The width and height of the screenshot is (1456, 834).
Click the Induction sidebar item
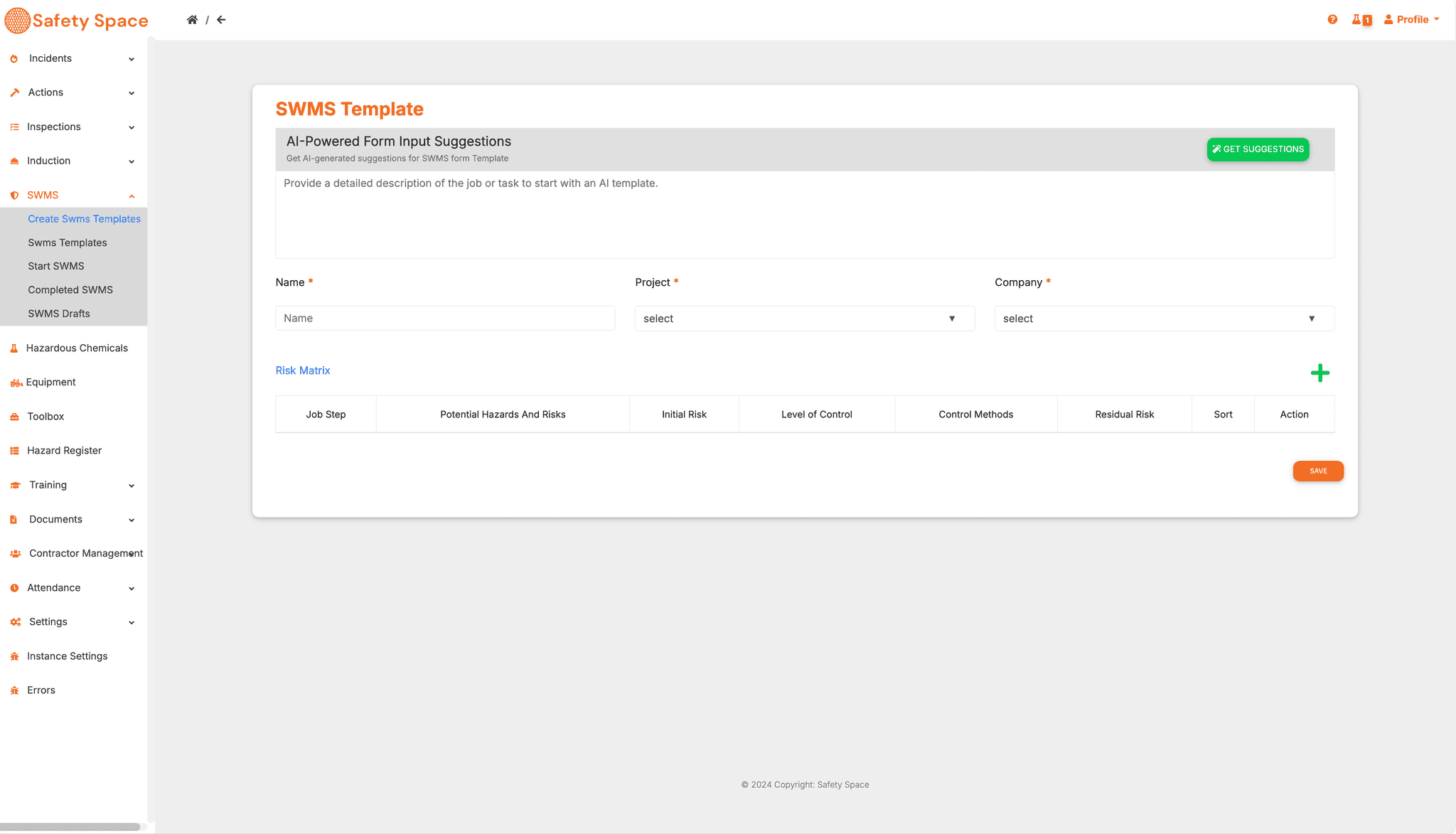pos(48,161)
